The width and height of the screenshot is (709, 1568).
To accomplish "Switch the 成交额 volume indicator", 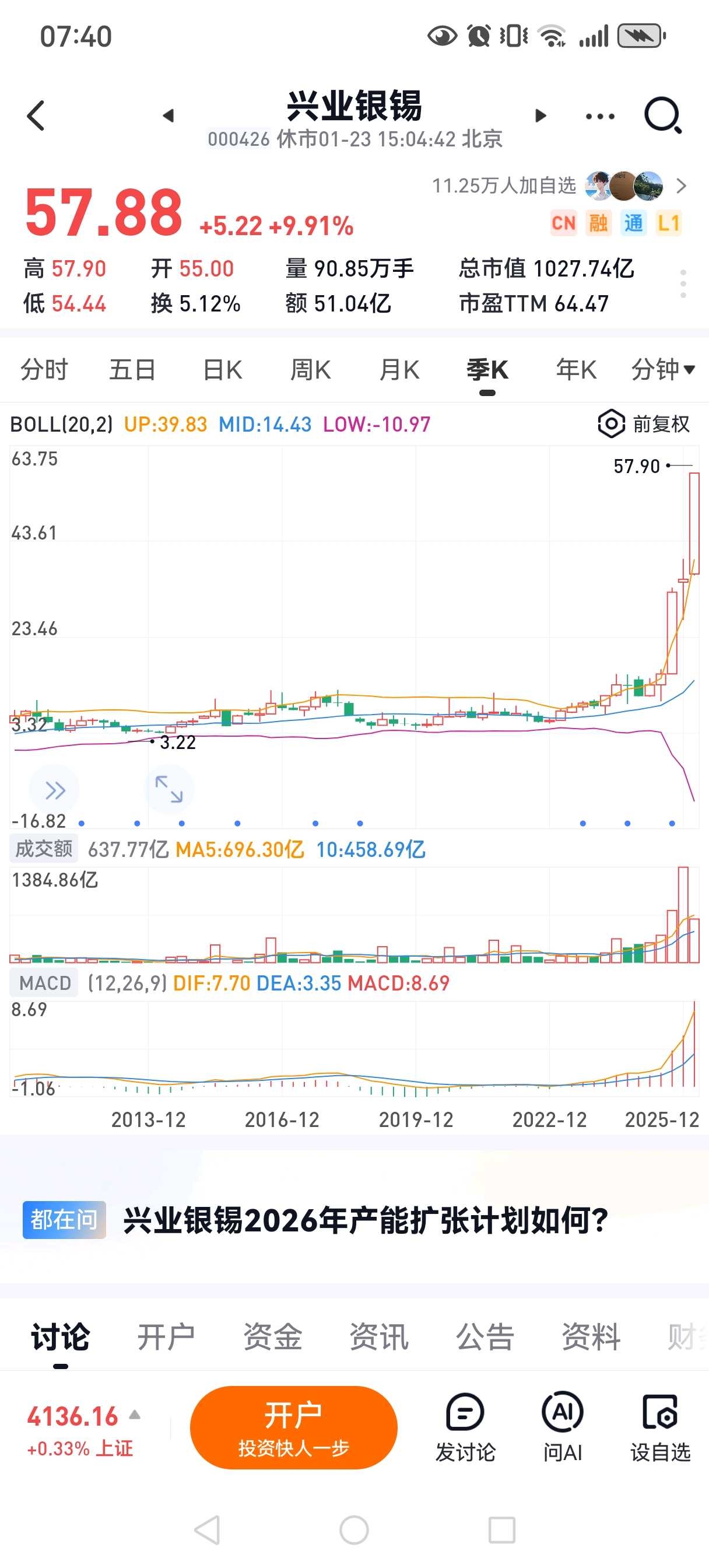I will 44,849.
